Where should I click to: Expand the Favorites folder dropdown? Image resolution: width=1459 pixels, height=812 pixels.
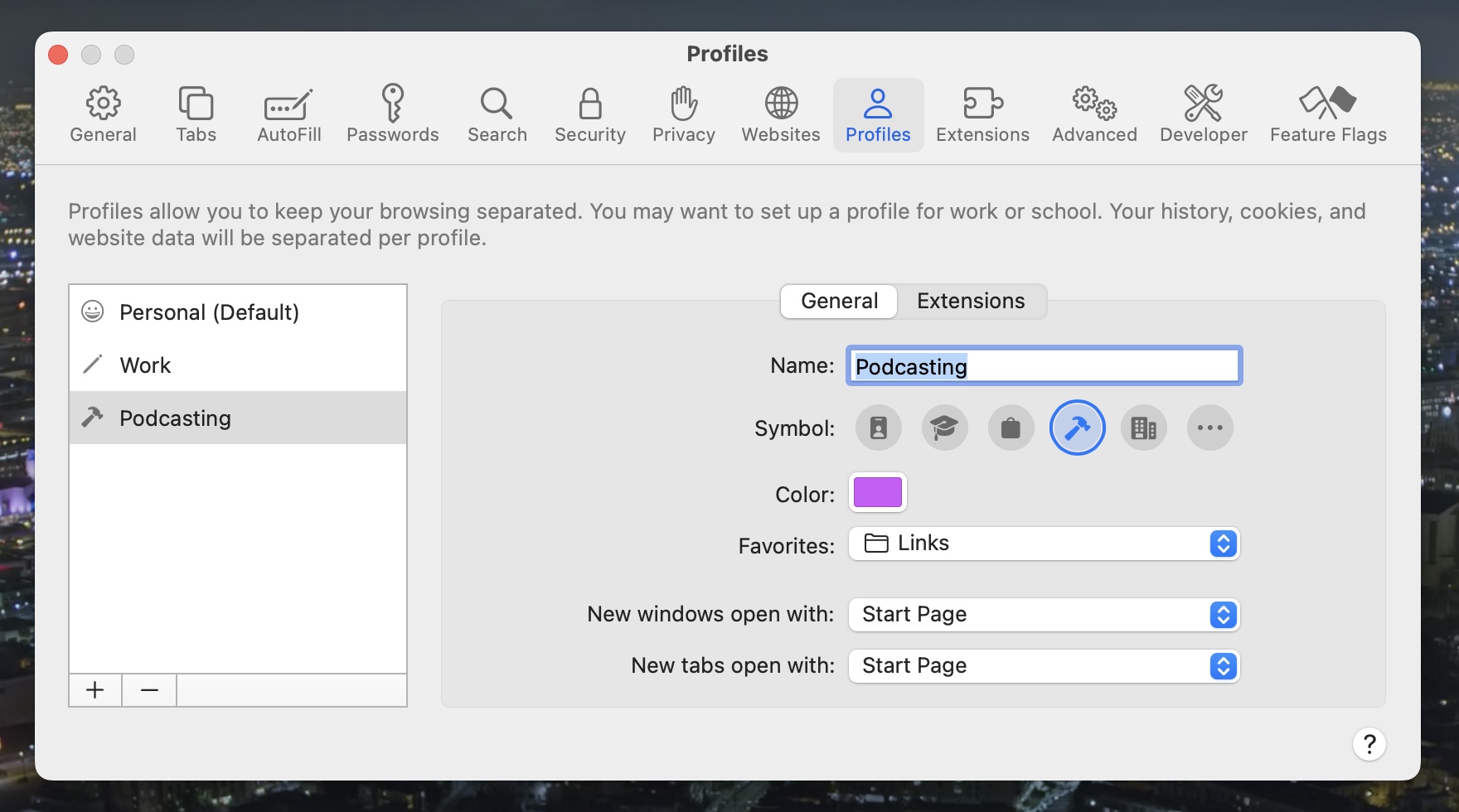coord(1044,544)
